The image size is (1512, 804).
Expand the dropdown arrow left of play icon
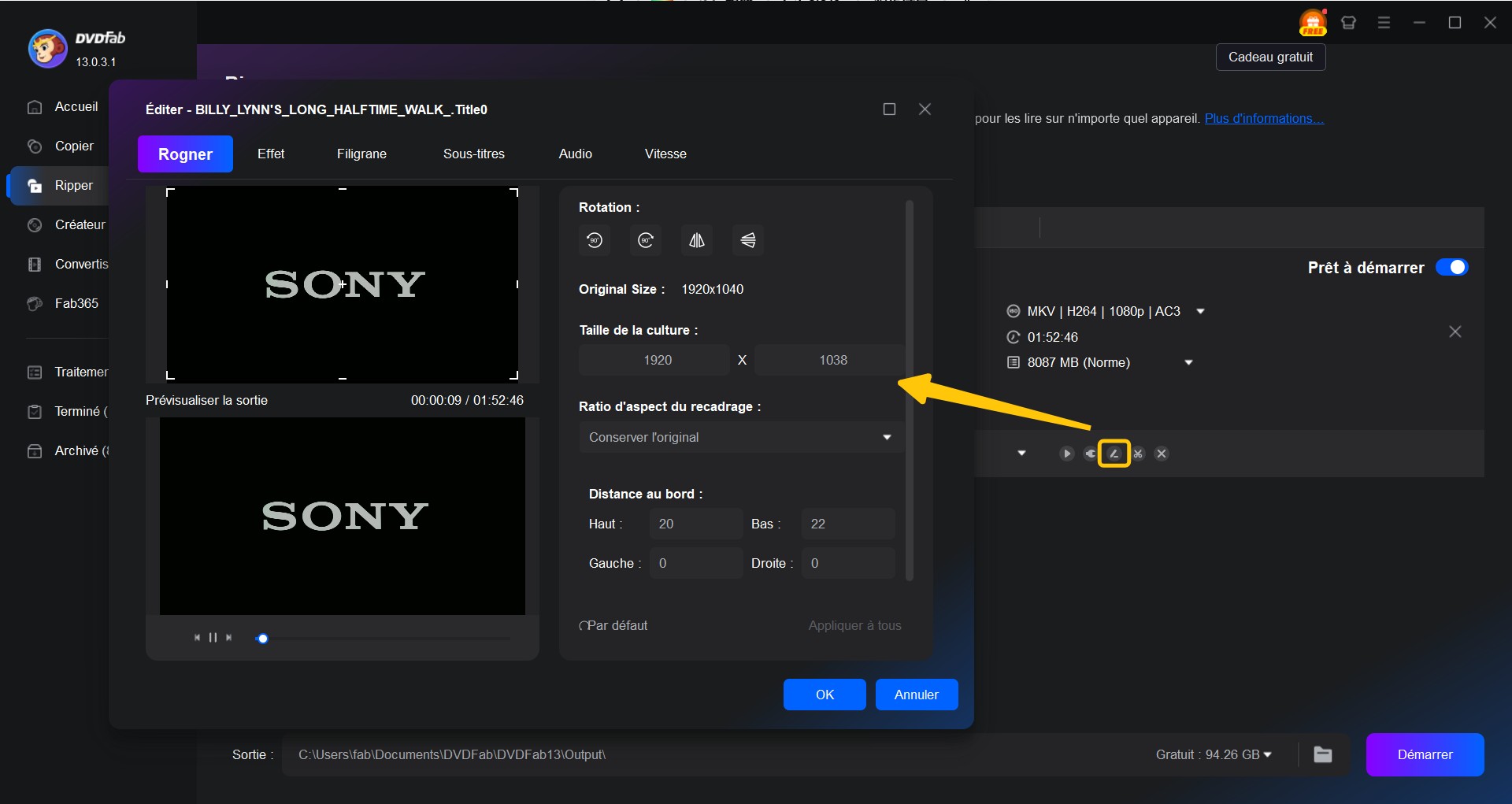(1021, 454)
